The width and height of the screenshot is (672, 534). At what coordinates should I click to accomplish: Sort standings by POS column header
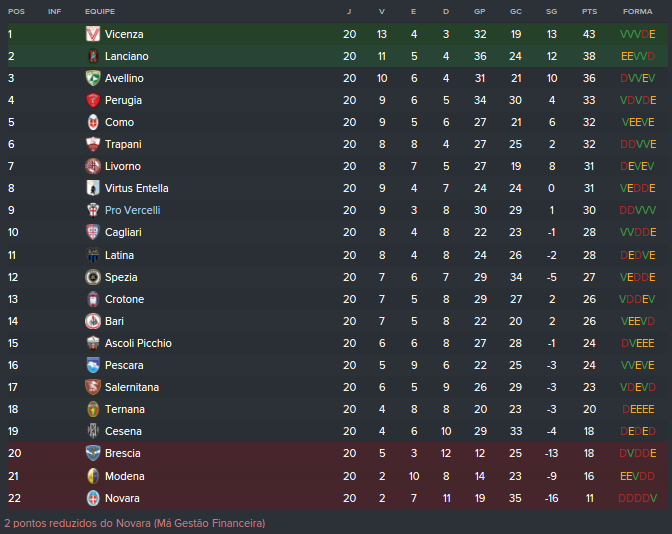coord(16,11)
